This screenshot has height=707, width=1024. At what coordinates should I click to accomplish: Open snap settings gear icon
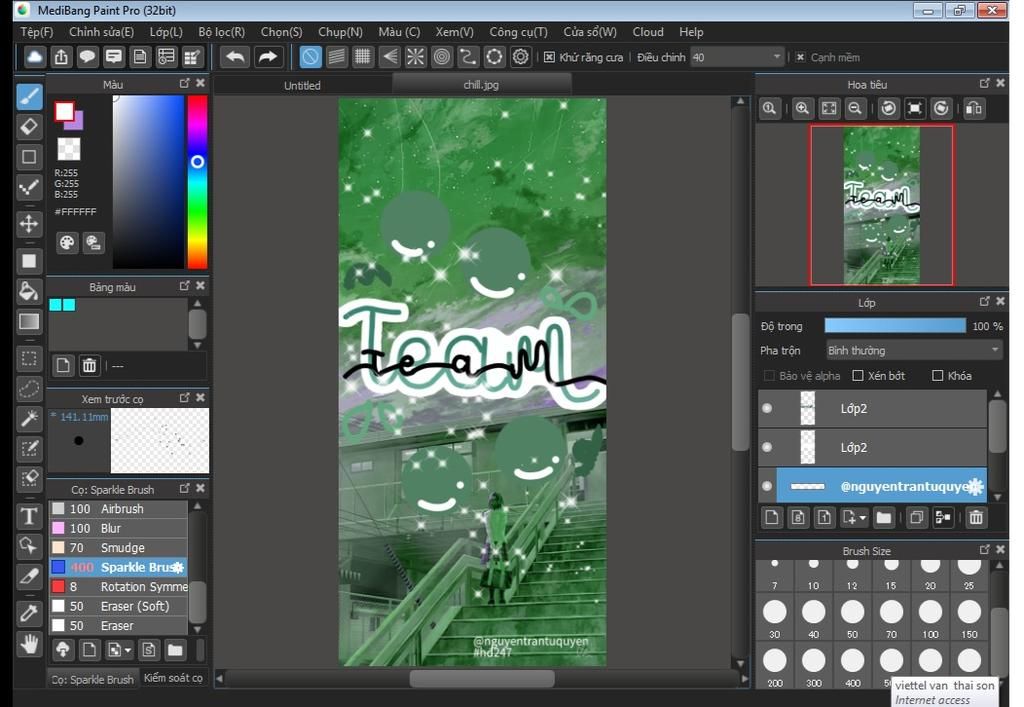click(x=520, y=57)
